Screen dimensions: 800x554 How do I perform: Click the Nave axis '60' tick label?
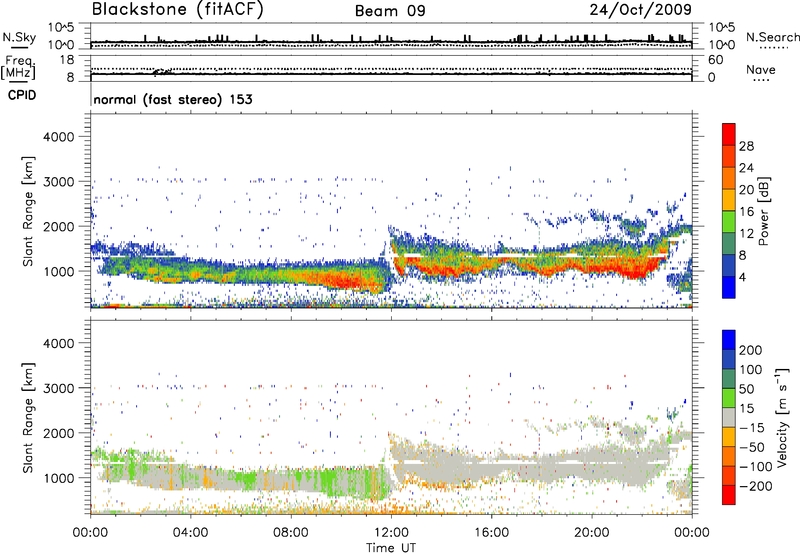pyautogui.click(x=715, y=60)
